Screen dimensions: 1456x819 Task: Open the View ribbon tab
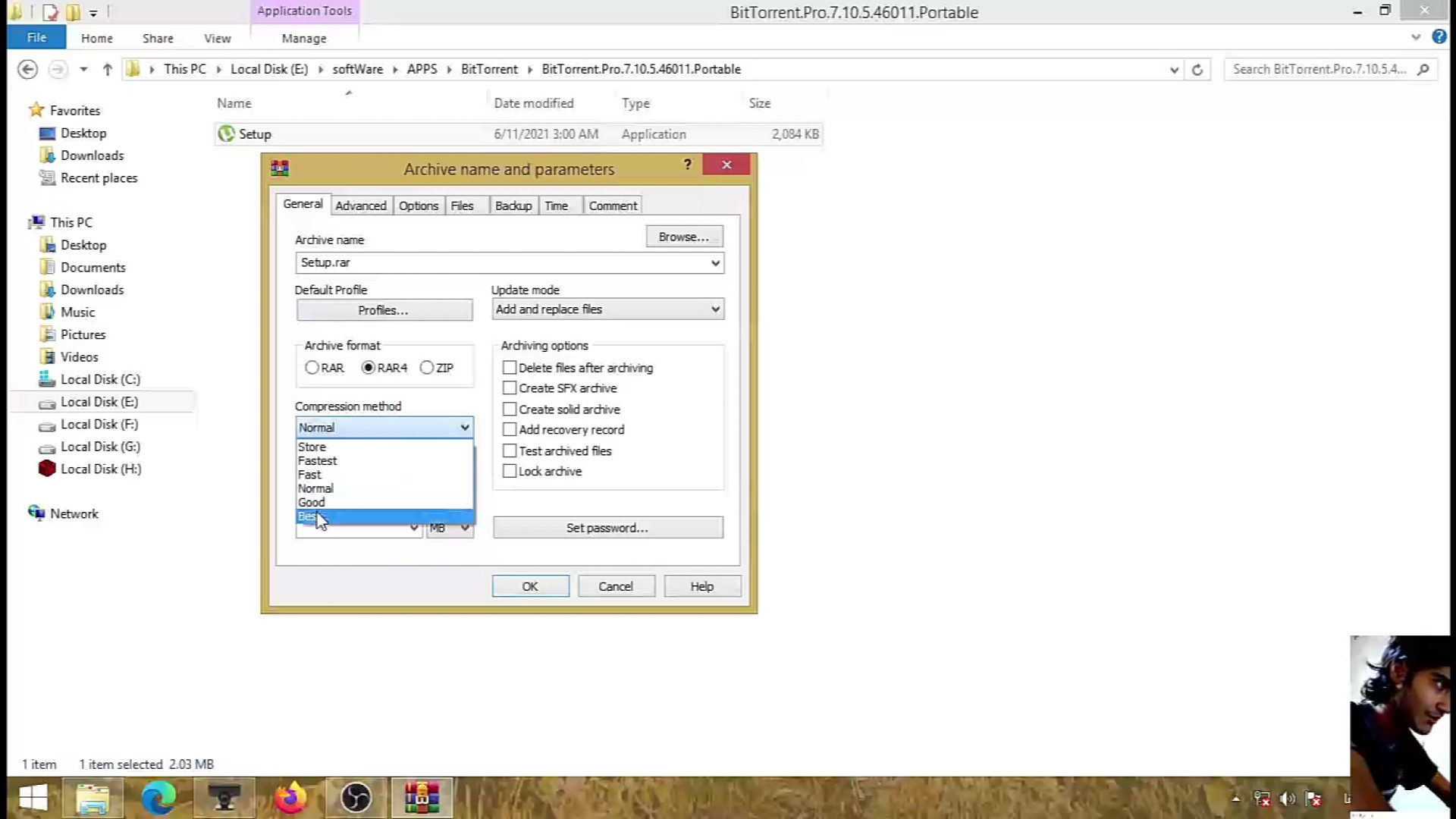point(217,38)
